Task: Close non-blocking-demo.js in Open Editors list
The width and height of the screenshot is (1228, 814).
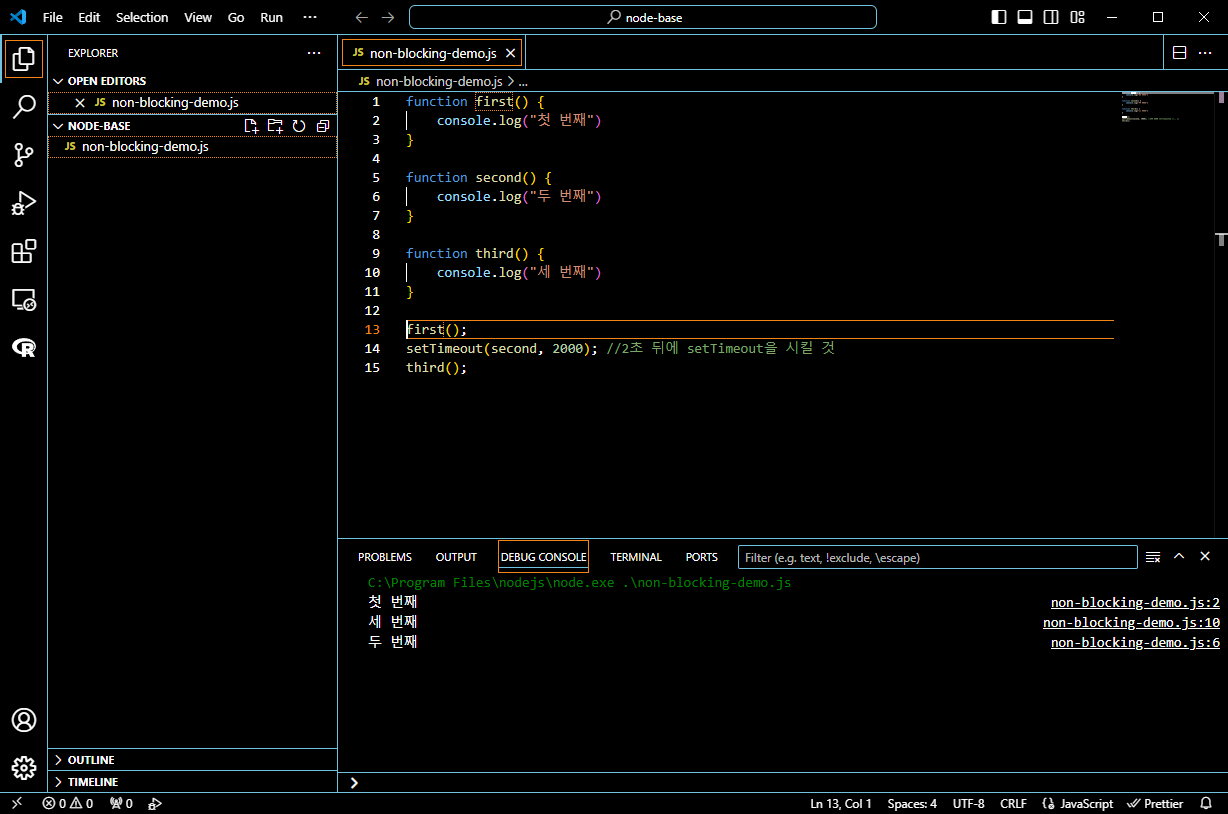Action: coord(80,102)
